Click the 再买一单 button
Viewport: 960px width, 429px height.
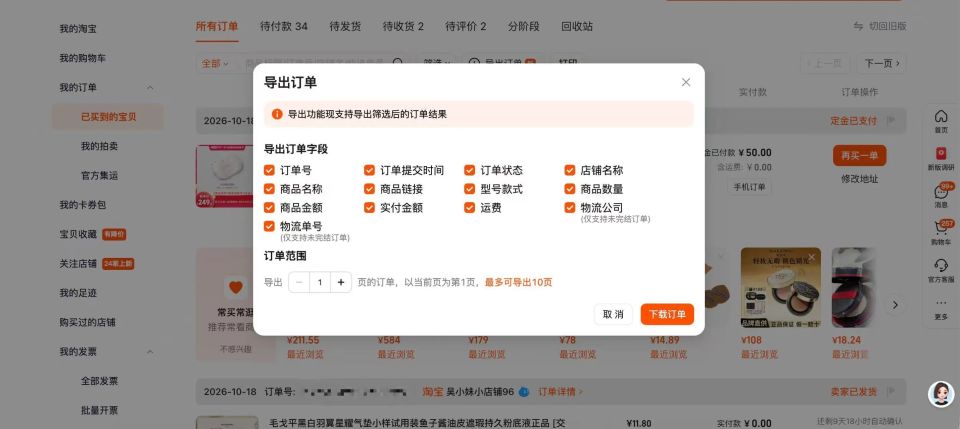click(x=860, y=155)
